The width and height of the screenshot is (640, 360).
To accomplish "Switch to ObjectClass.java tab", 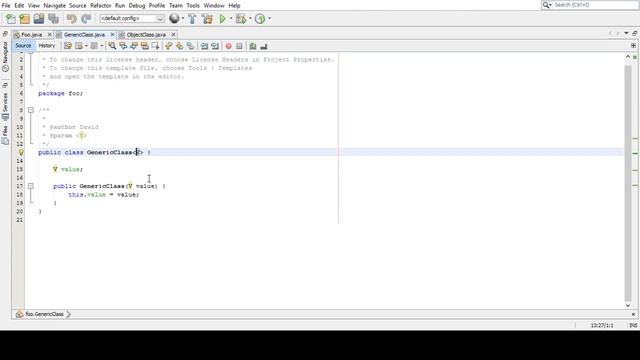I will (x=146, y=35).
